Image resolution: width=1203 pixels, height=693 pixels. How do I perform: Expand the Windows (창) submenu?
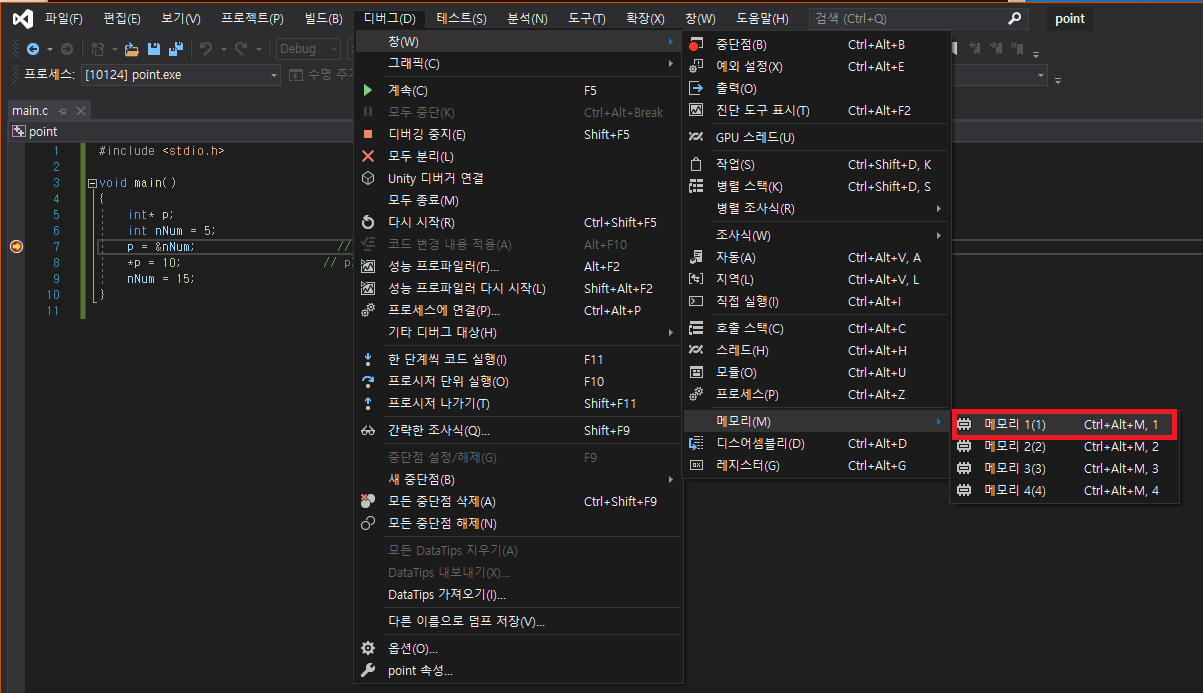pyautogui.click(x=518, y=41)
